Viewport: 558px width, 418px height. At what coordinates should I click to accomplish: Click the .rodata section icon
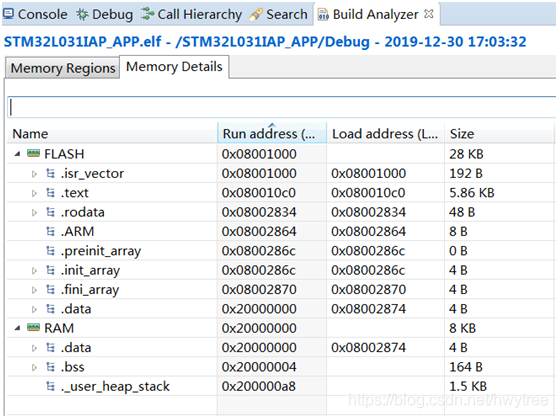click(x=51, y=212)
